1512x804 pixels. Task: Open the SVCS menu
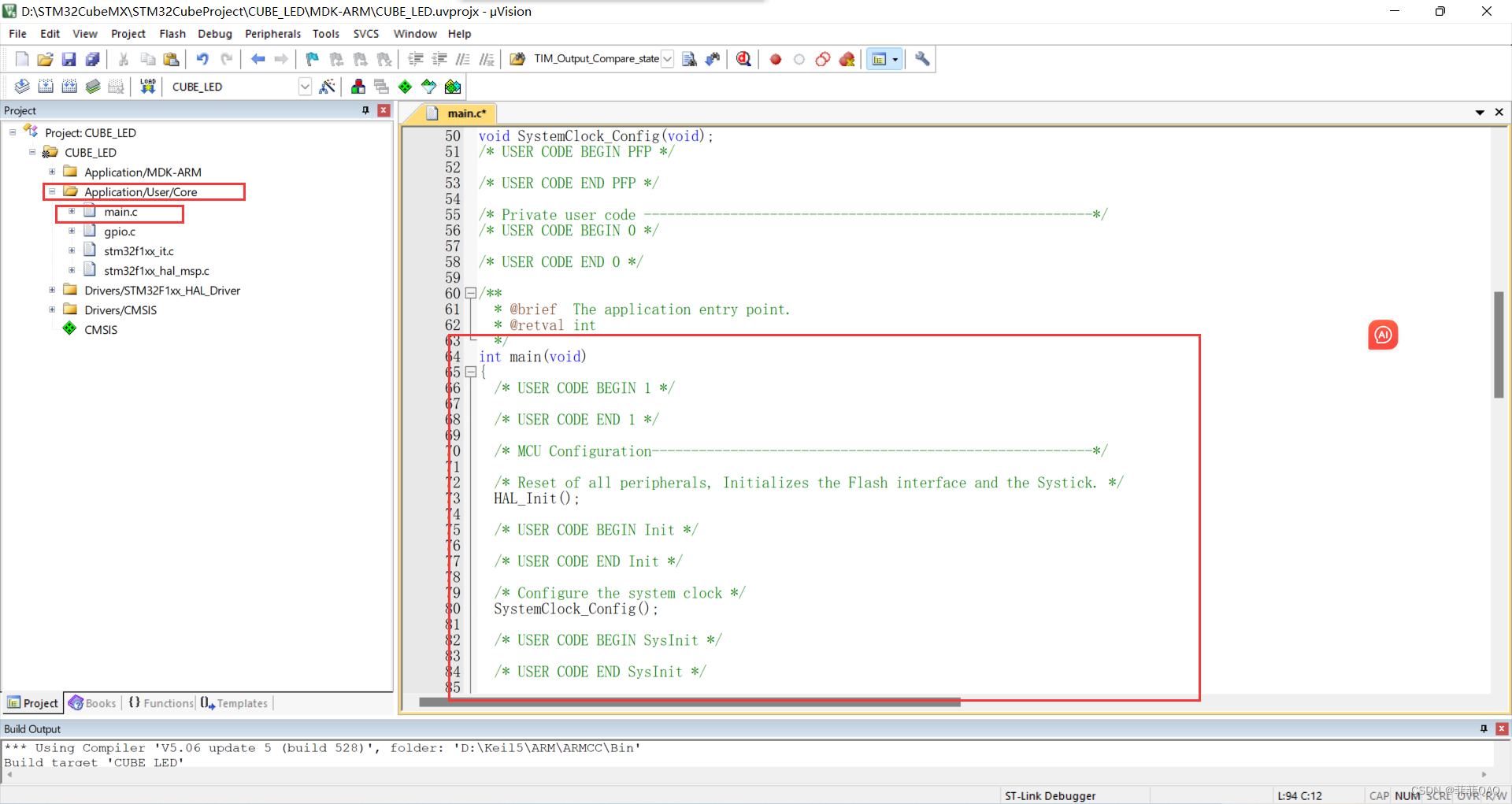coord(366,34)
